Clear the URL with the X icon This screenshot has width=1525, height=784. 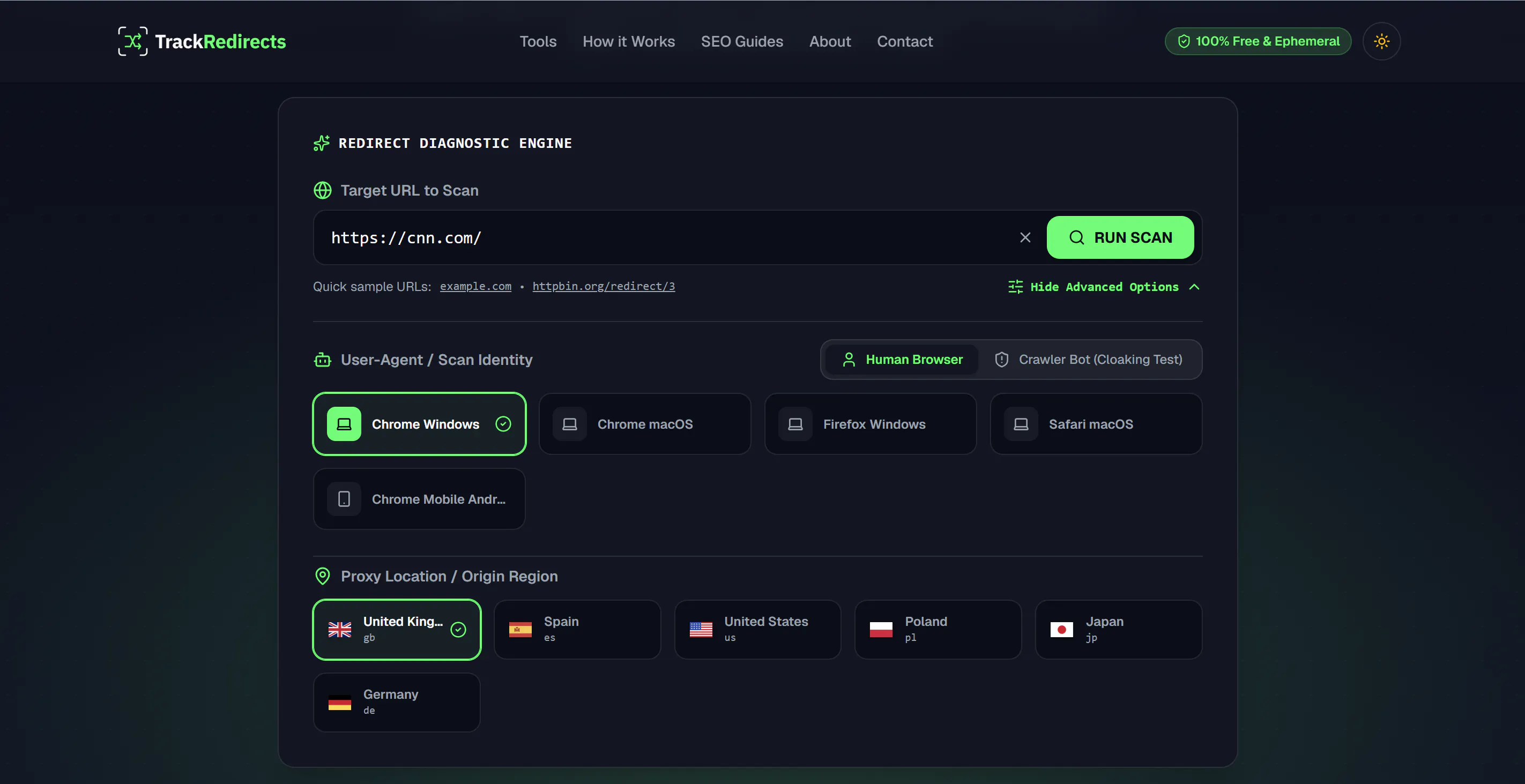click(1025, 237)
